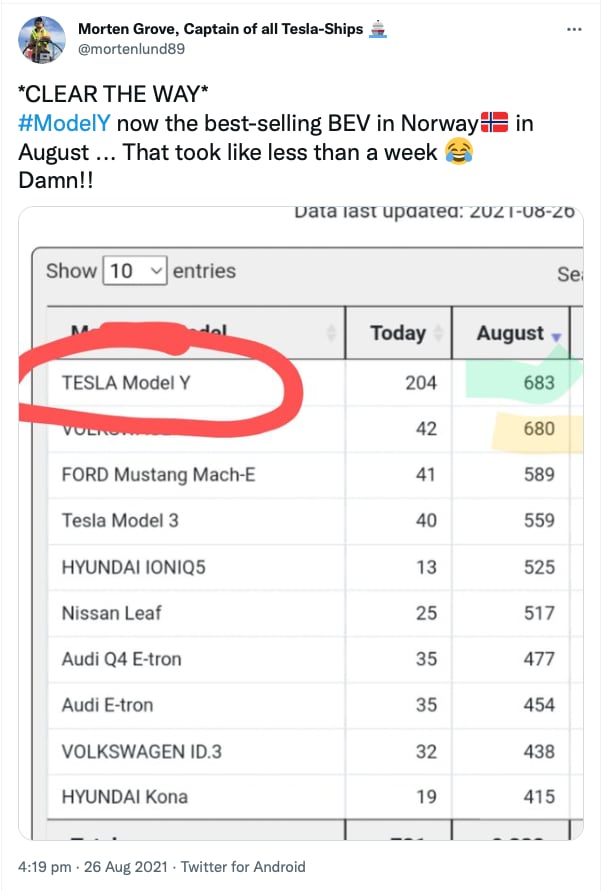Image resolution: width=607 pixels, height=891 pixels.
Task: Open the 4:19 pm 26 Aug 2021 timestamp
Action: click(93, 867)
